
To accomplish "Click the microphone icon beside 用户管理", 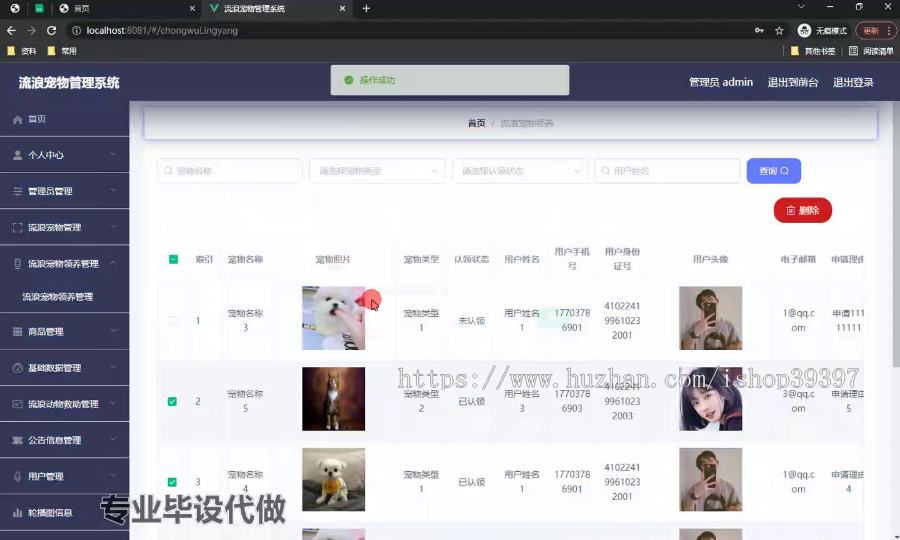I will pyautogui.click(x=17, y=476).
